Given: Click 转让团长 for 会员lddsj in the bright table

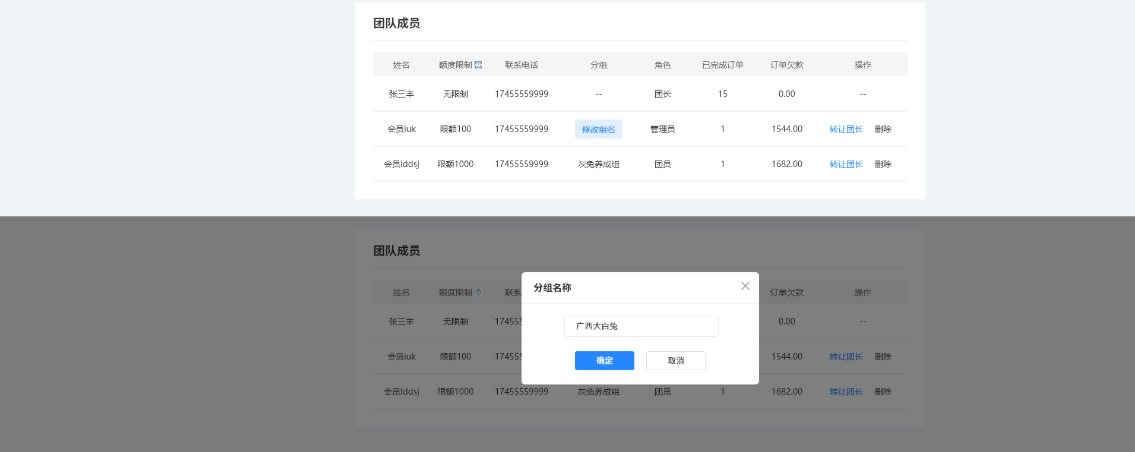Looking at the screenshot, I should [845, 164].
